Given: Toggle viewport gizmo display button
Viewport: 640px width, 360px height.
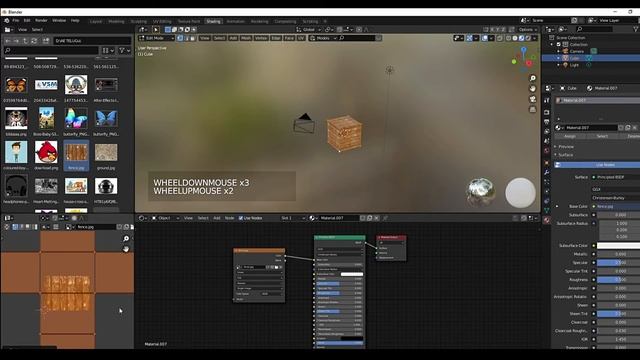Looking at the screenshot, I should (x=469, y=38).
